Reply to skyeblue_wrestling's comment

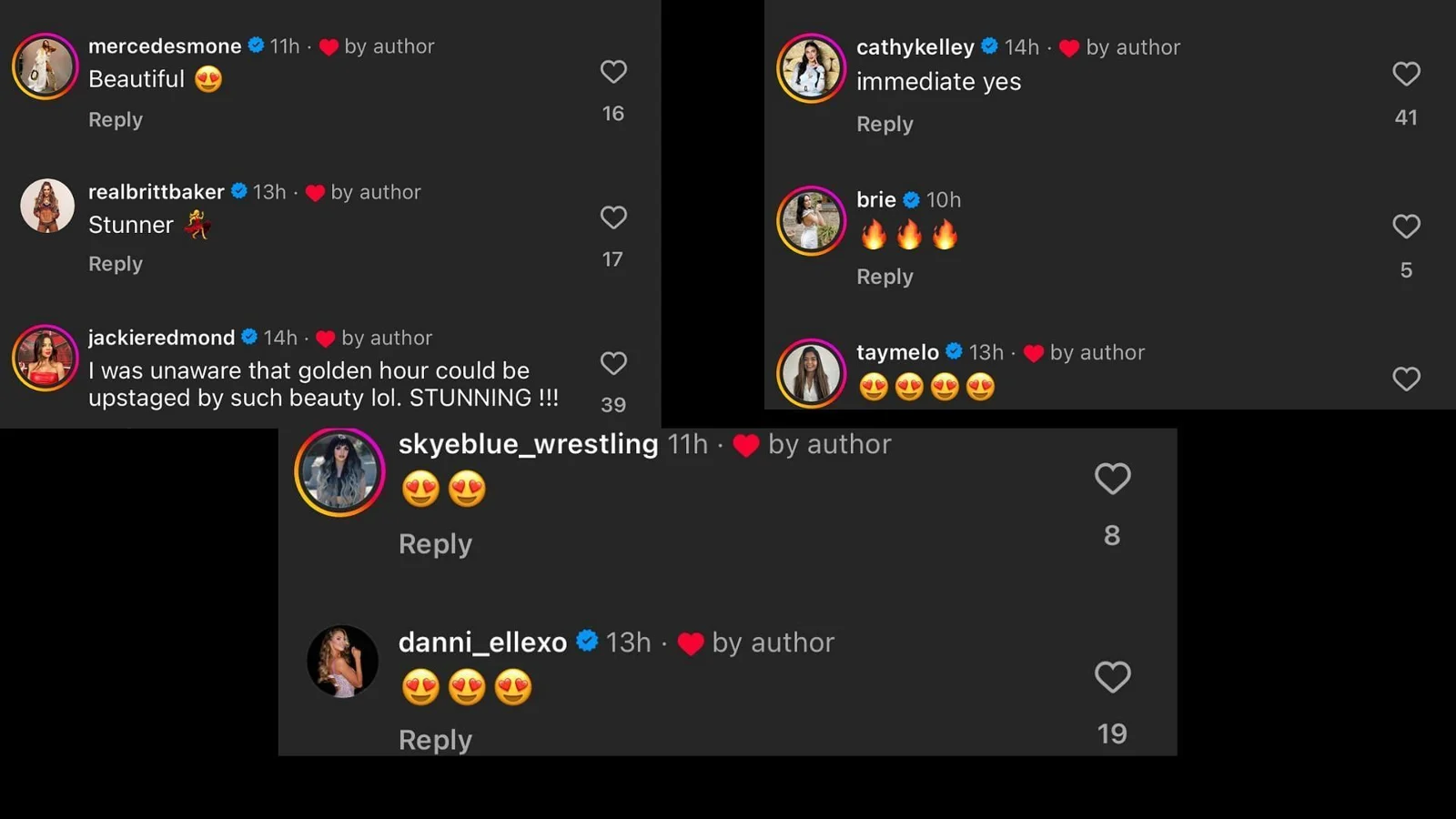435,544
